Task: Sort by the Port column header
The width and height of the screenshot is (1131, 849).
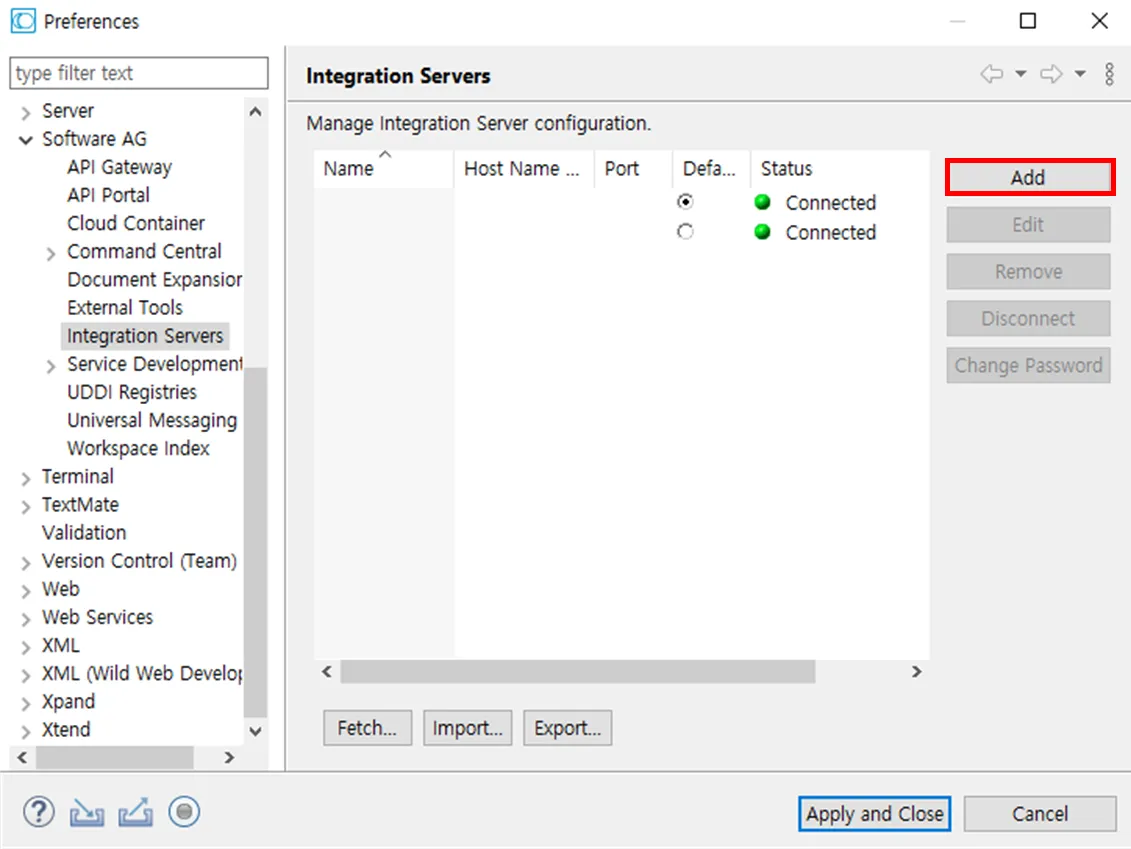Action: pyautogui.click(x=633, y=169)
